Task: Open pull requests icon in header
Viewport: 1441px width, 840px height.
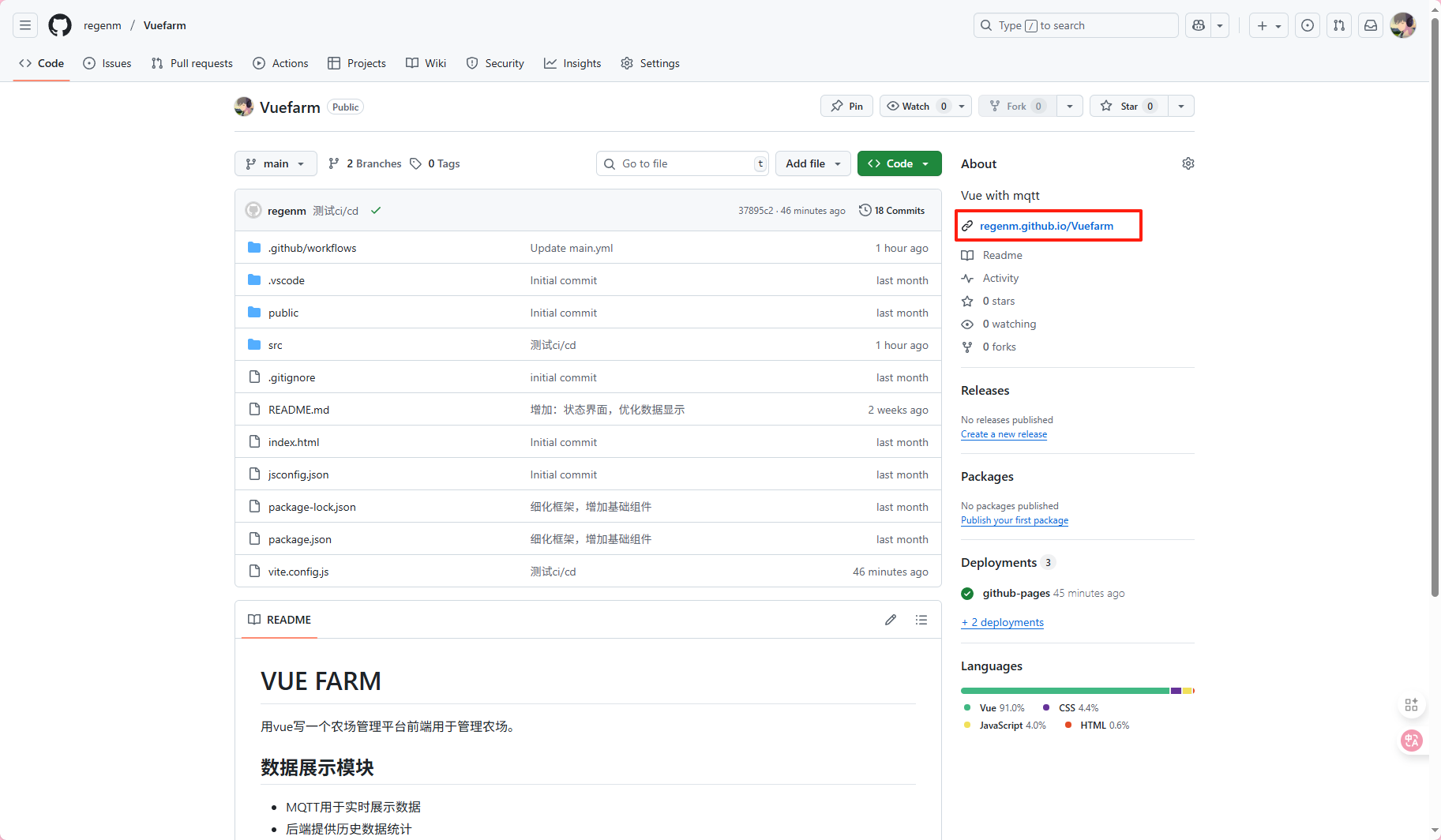Action: [x=1339, y=25]
